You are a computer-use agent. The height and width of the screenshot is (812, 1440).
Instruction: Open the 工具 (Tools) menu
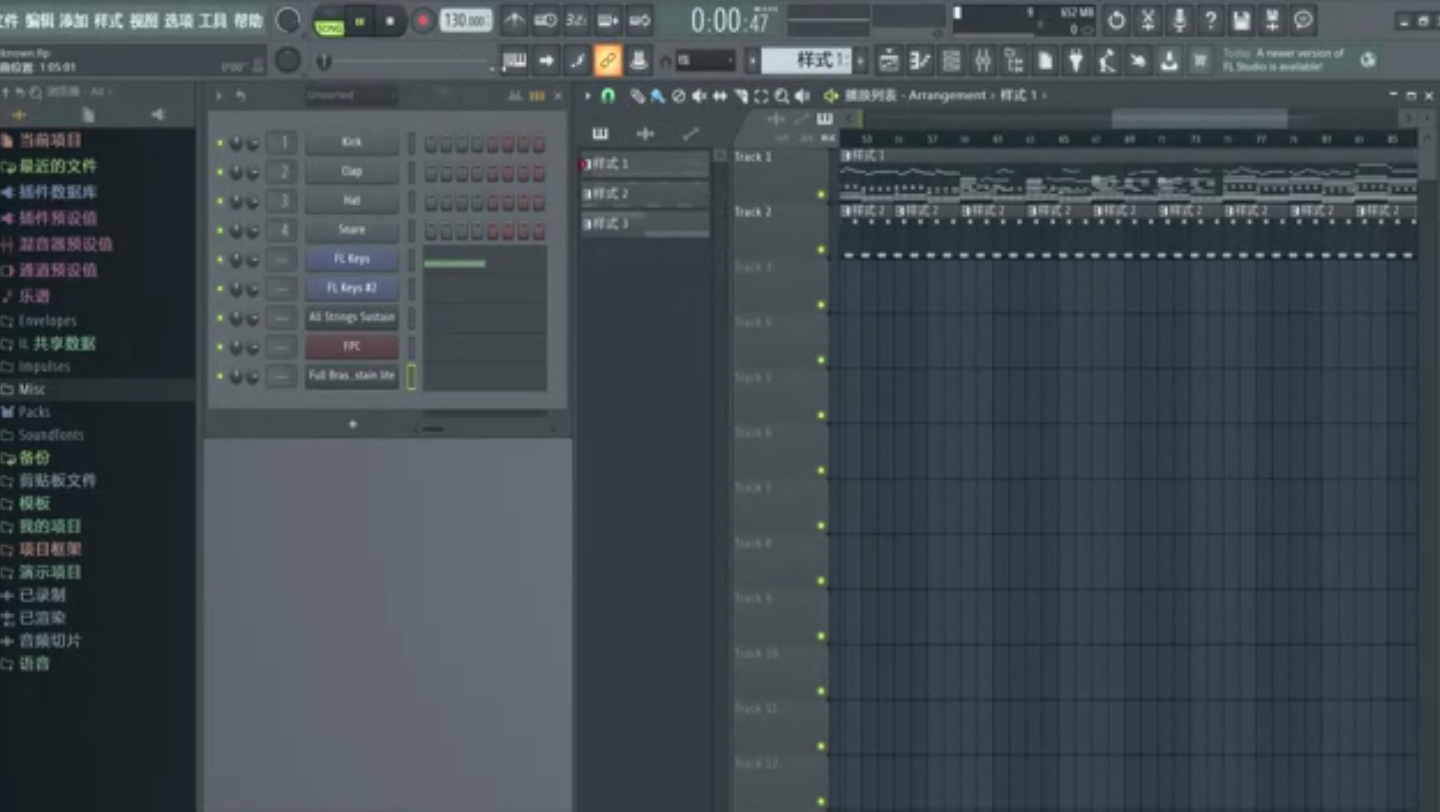213,20
